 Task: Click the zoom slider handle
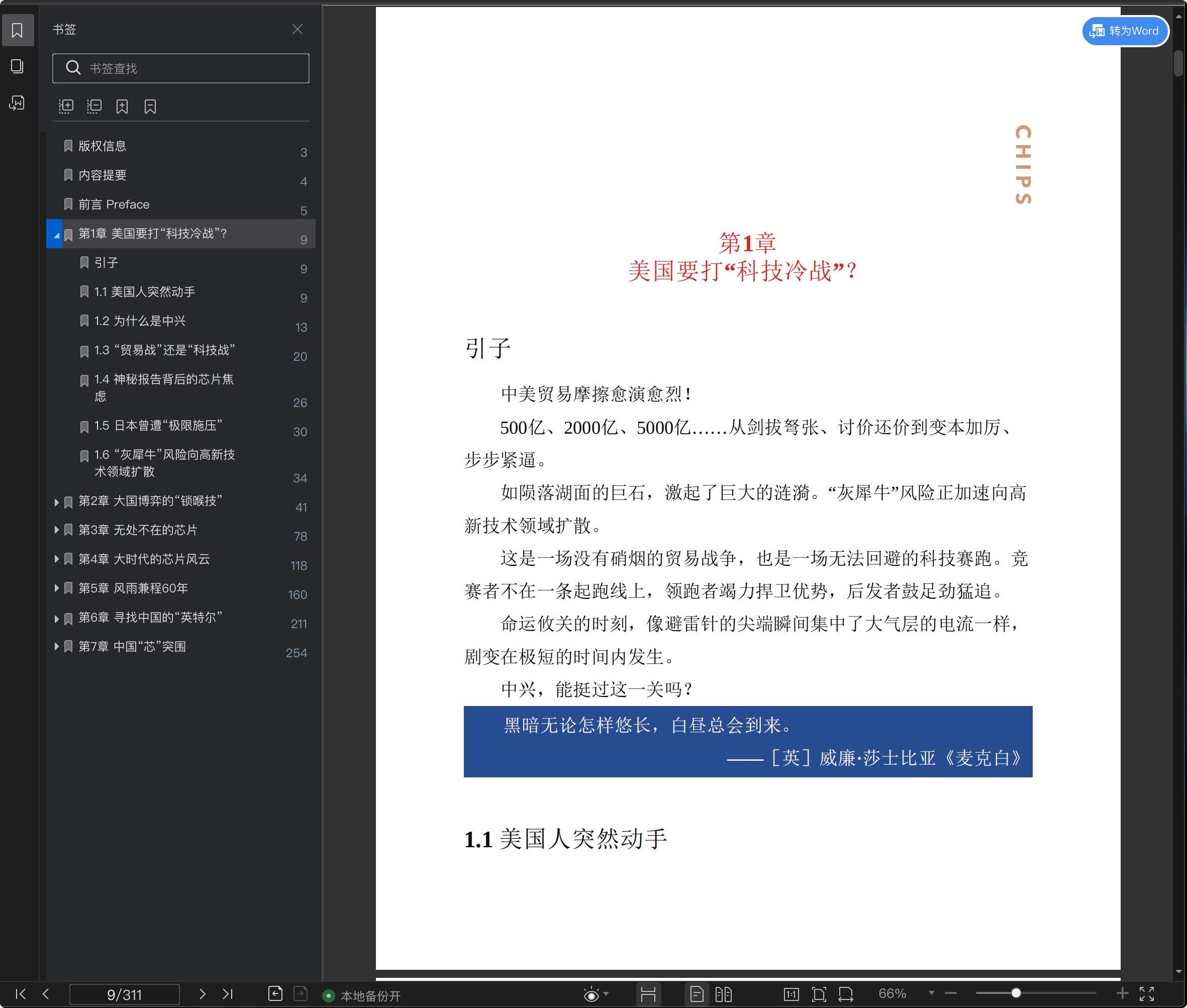click(x=1016, y=993)
